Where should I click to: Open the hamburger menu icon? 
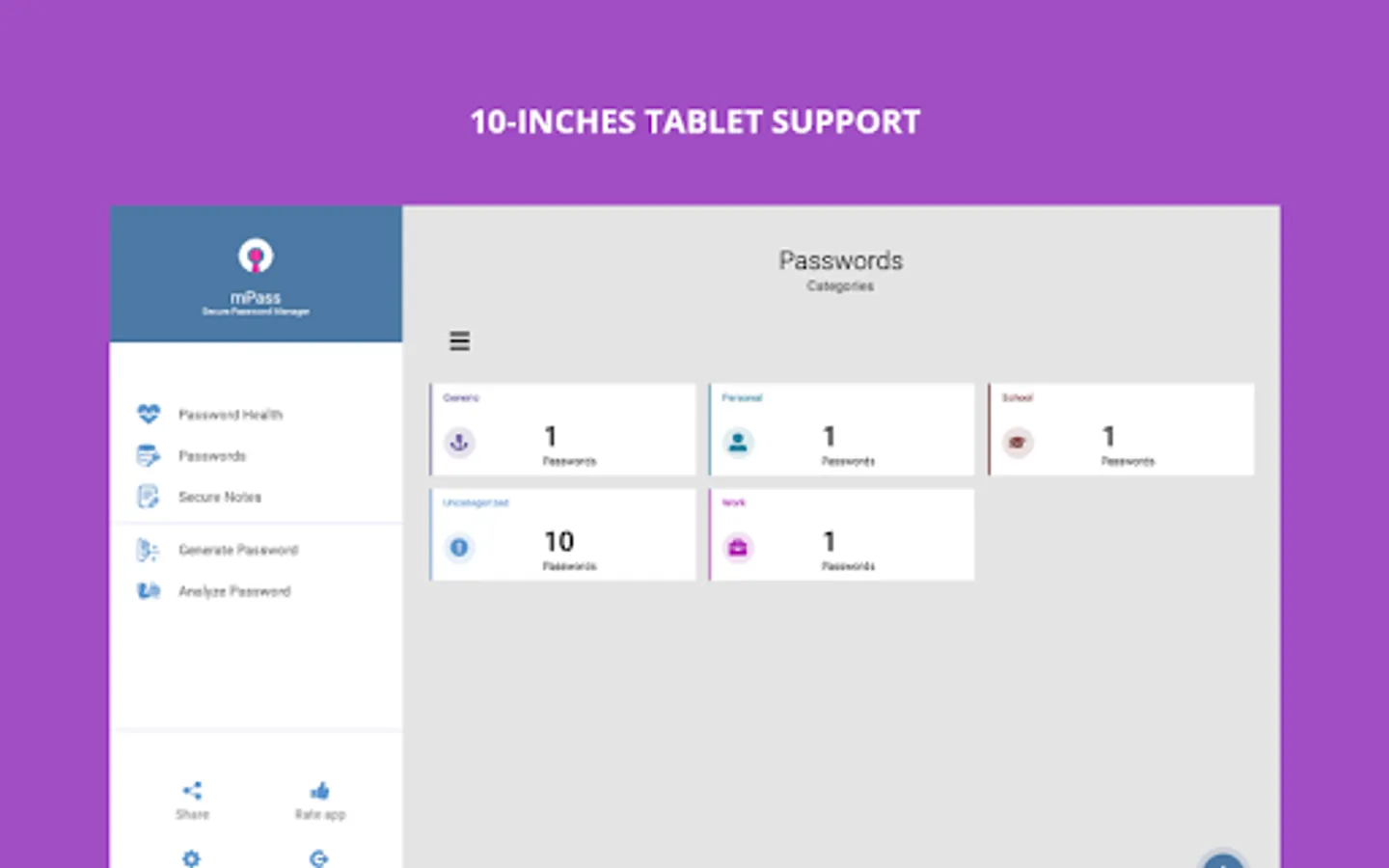coord(460,340)
